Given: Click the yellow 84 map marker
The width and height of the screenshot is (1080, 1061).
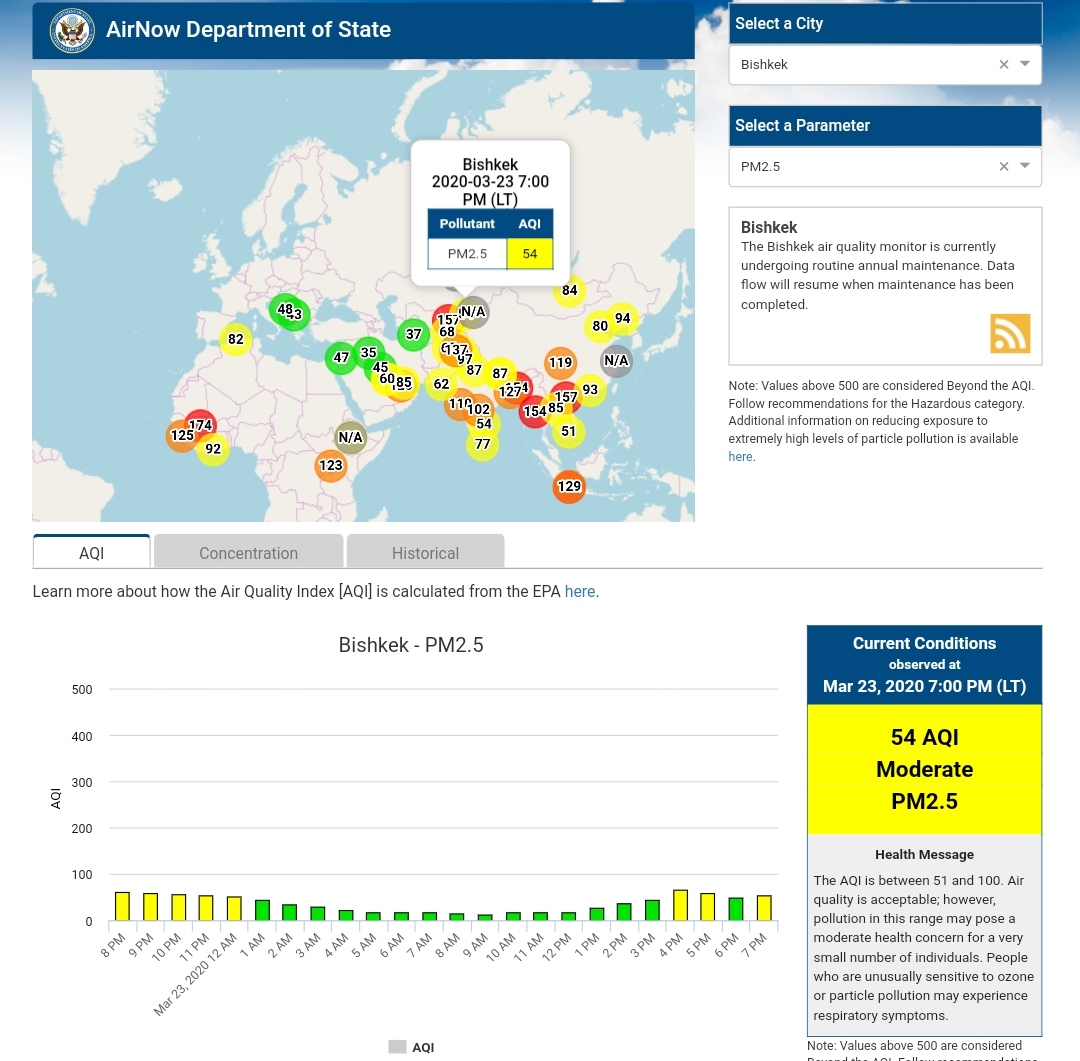Looking at the screenshot, I should (570, 291).
